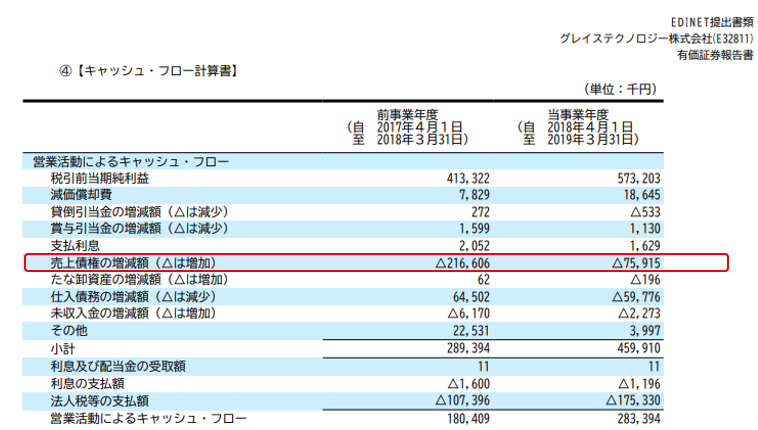Click the △75,915 current year value
758x430 pixels.
pos(627,263)
